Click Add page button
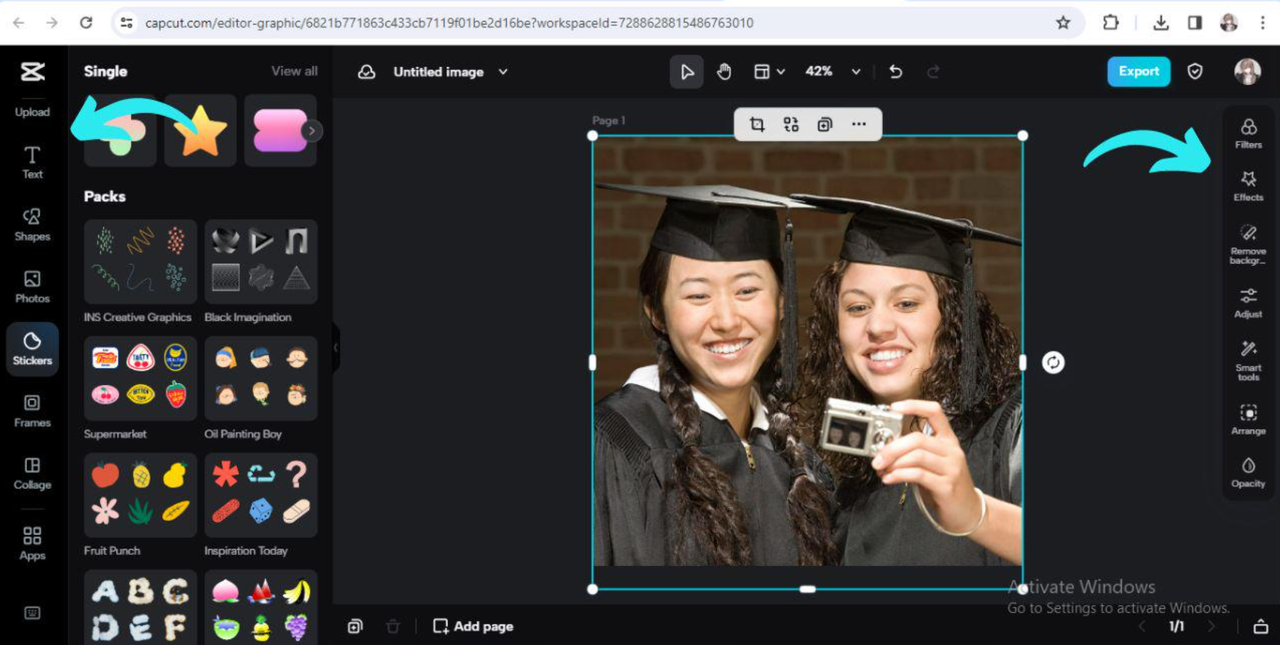This screenshot has height=645, width=1280. tap(473, 626)
